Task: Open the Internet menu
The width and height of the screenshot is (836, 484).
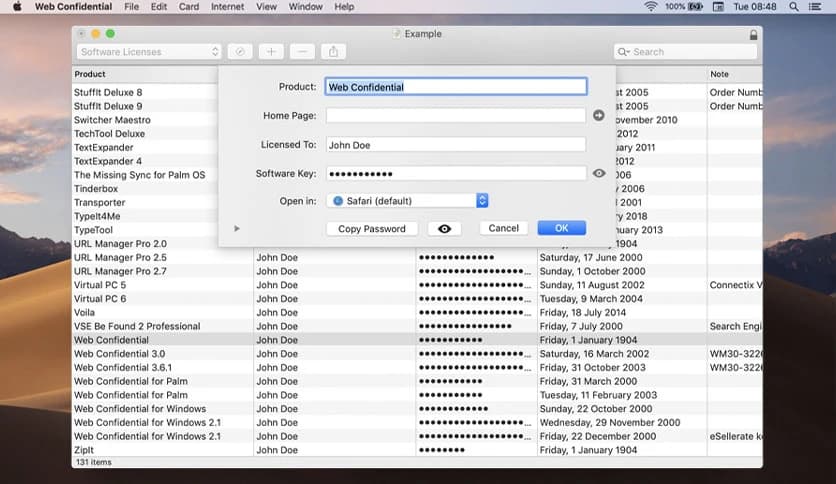Action: 227,7
